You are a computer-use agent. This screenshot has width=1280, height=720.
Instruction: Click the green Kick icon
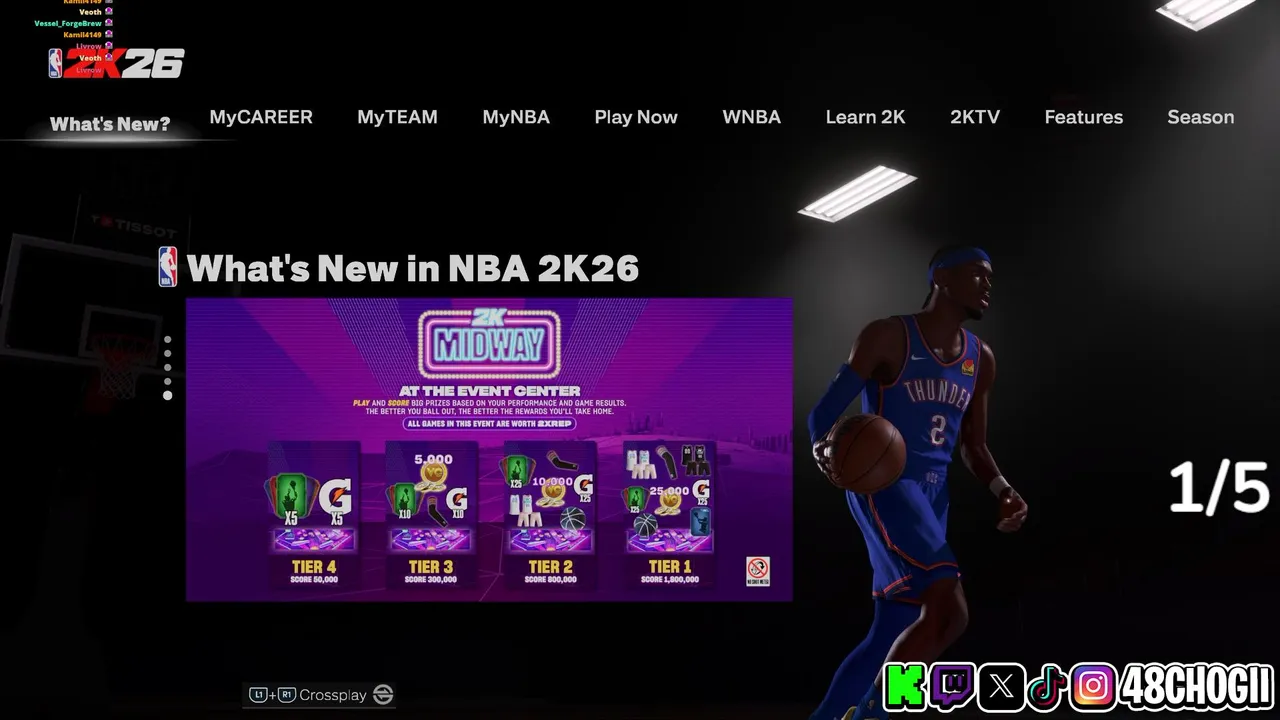coord(904,687)
